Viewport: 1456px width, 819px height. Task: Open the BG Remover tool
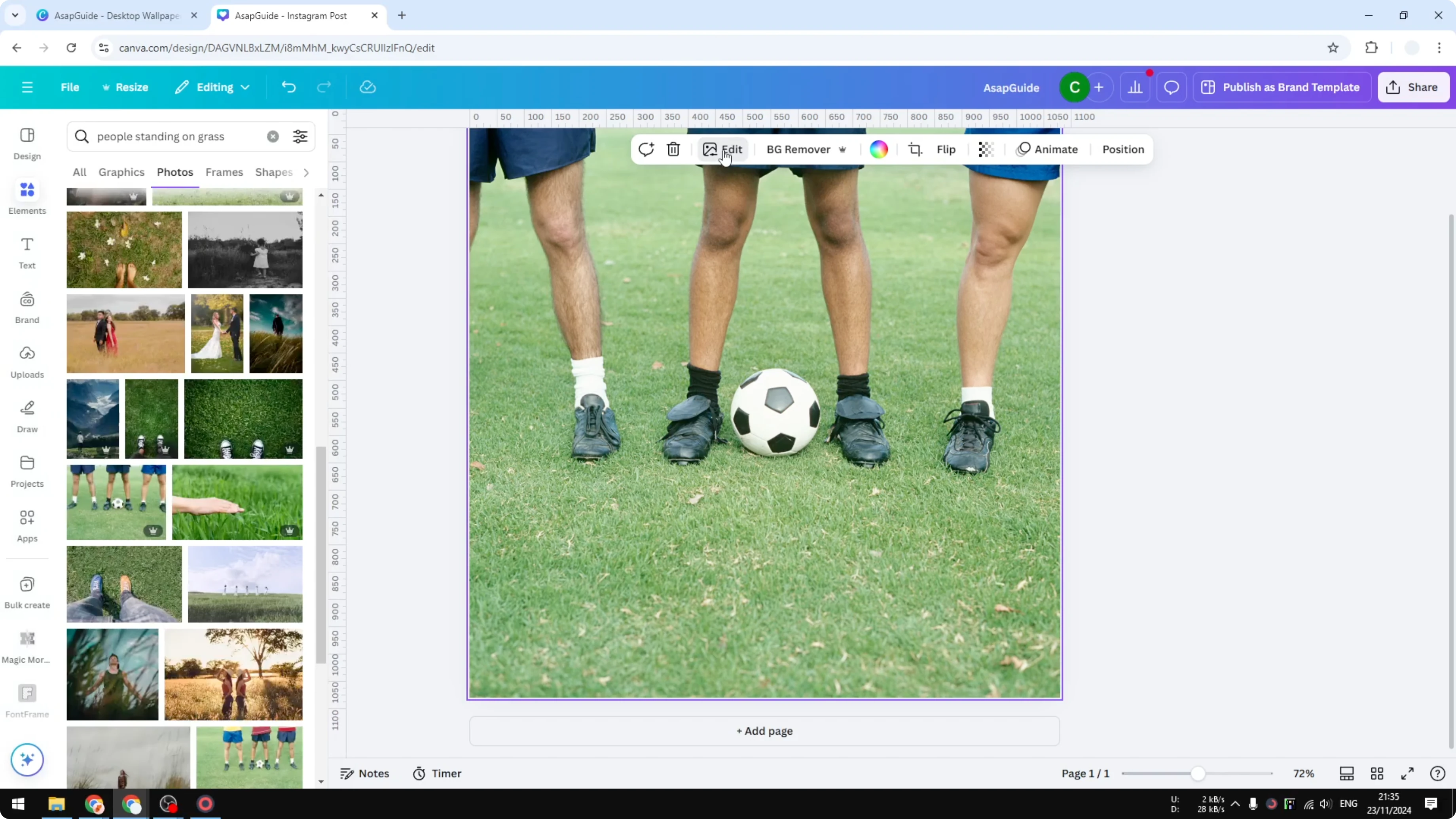(798, 149)
